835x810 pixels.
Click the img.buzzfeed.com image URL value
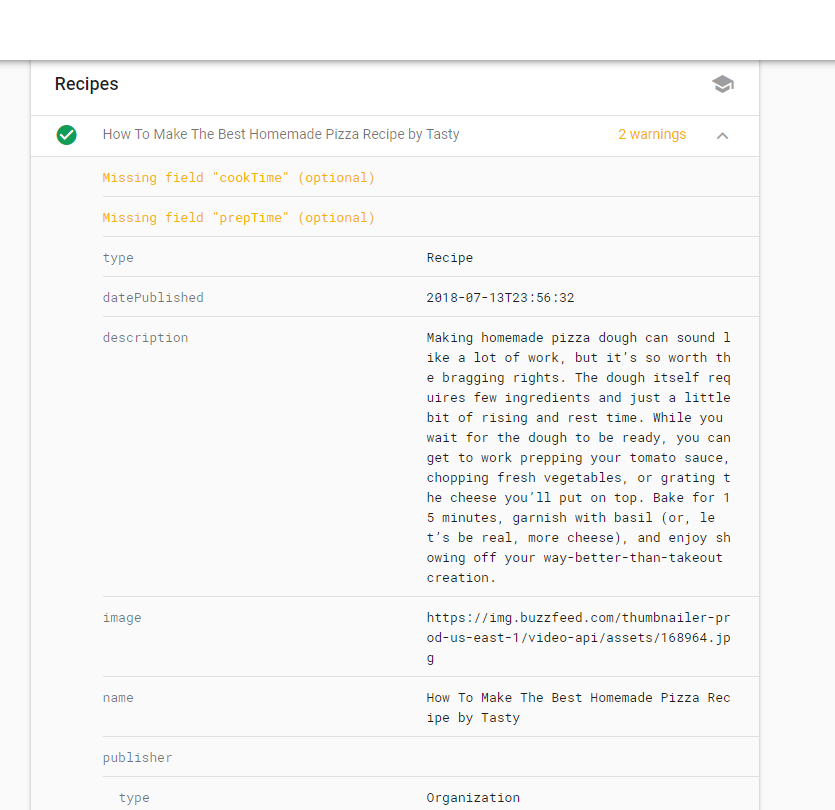point(578,637)
